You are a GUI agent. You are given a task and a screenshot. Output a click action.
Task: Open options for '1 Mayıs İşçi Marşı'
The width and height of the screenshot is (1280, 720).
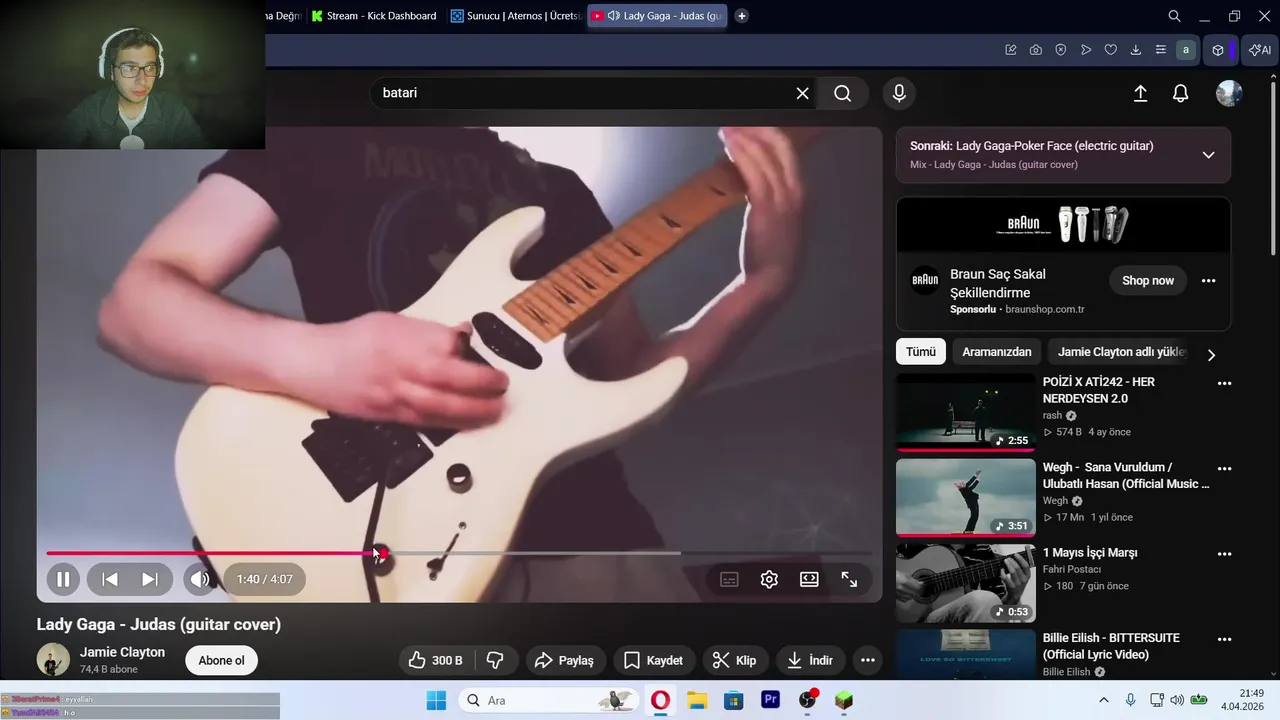pyautogui.click(x=1224, y=553)
